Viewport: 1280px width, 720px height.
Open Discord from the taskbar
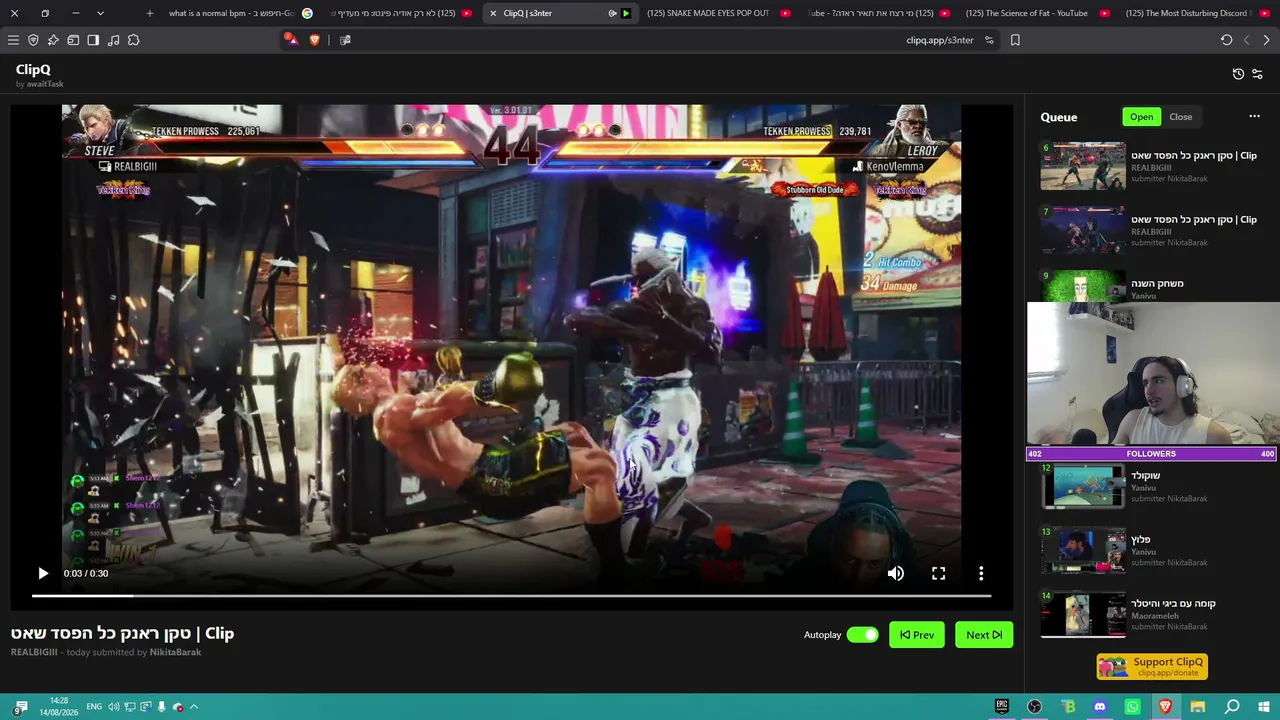(1100, 707)
